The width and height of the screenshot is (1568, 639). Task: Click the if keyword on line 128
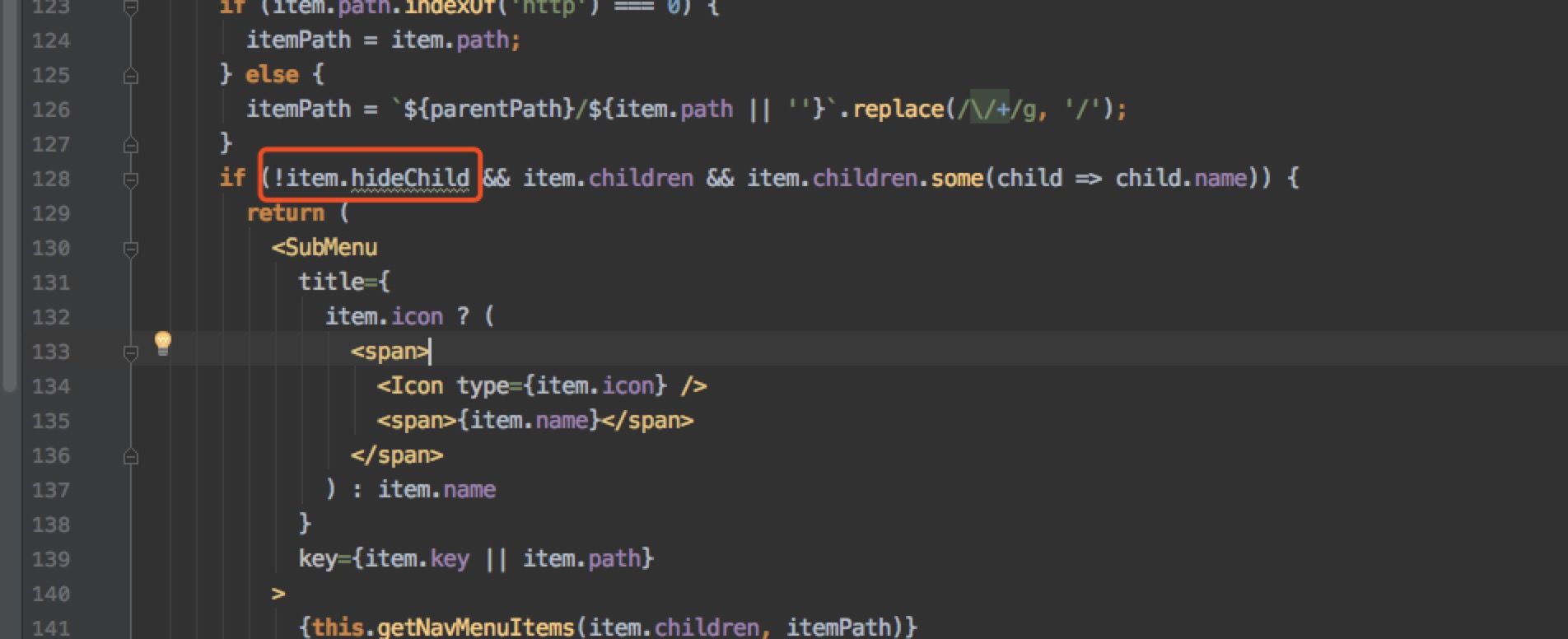tap(232, 178)
